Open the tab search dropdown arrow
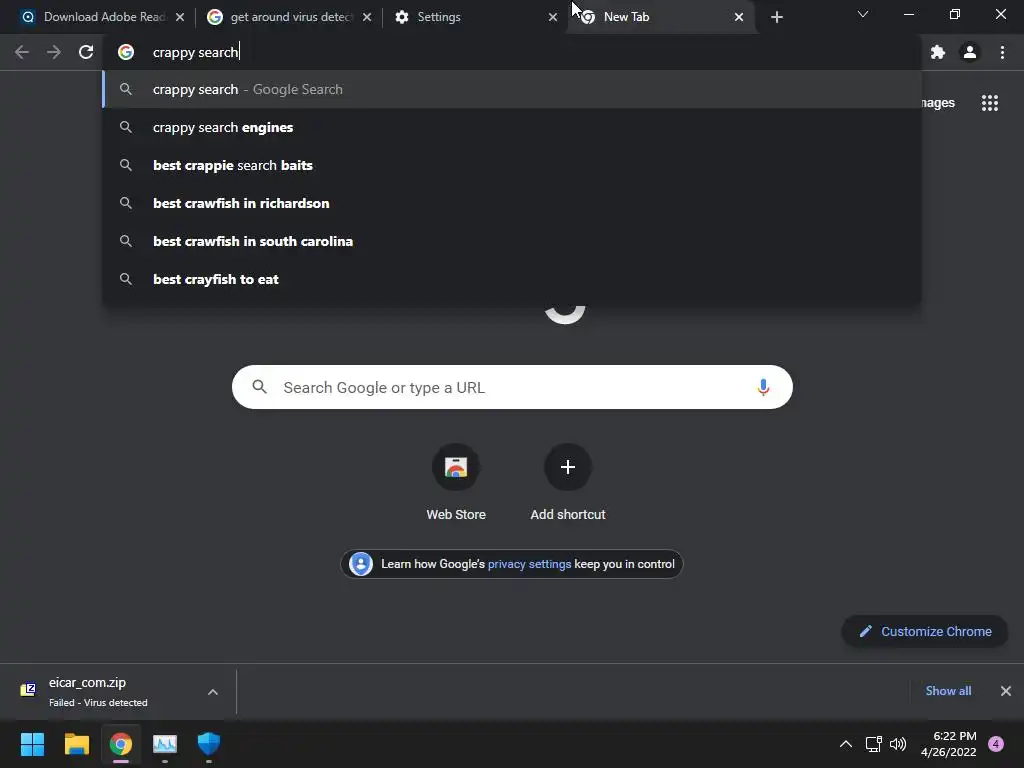Viewport: 1024px width, 768px height. pyautogui.click(x=863, y=14)
